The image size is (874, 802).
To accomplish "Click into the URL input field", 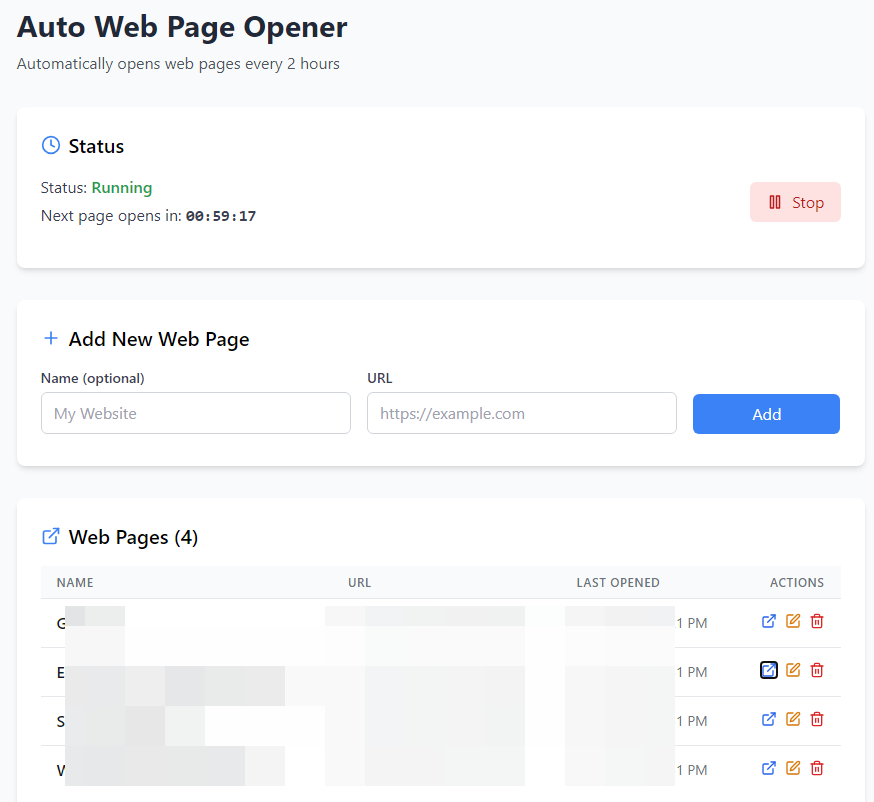I will point(521,413).
